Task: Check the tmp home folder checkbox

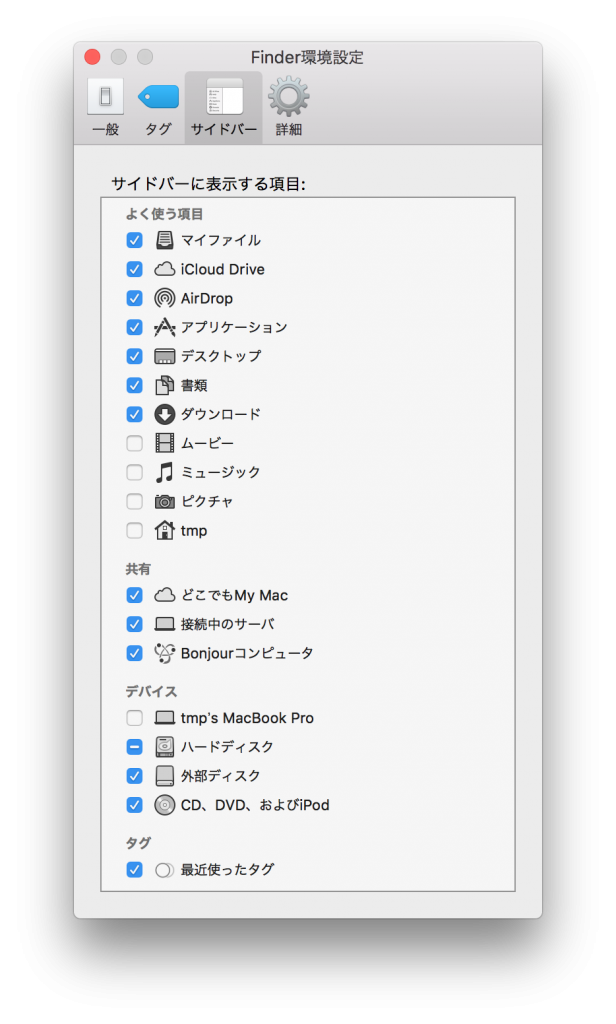Action: click(x=135, y=530)
